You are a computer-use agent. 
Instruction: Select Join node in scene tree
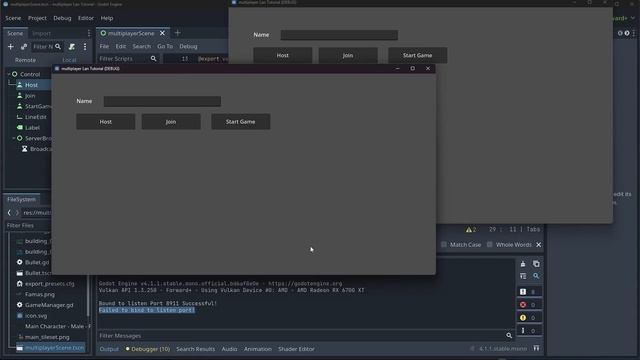[x=30, y=96]
